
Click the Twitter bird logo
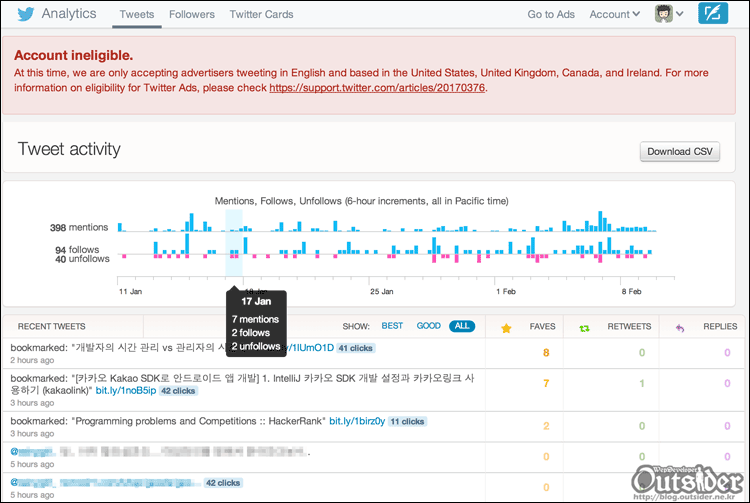[x=26, y=14]
